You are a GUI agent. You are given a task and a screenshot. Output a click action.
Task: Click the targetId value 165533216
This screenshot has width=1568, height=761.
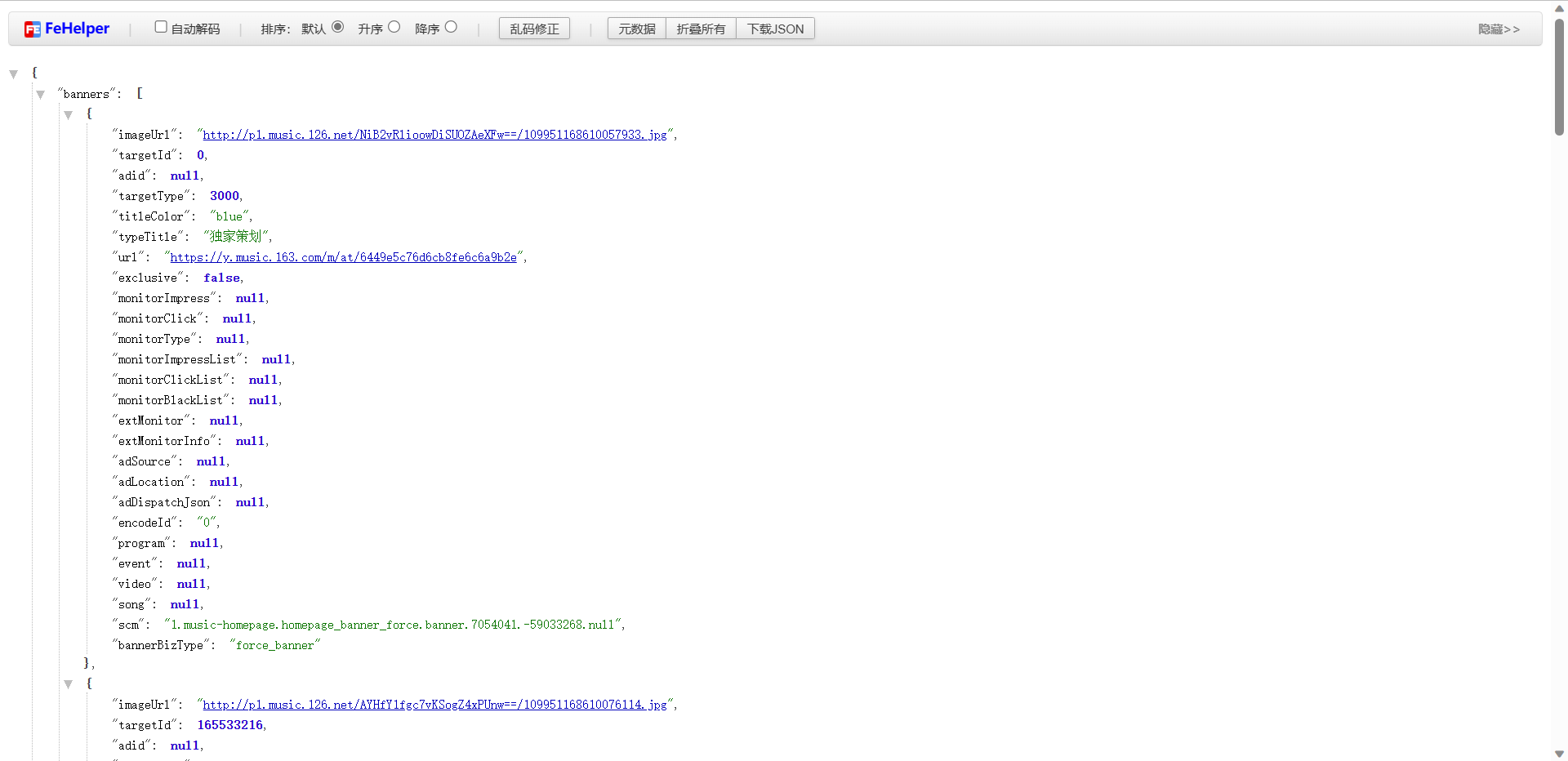[x=230, y=725]
